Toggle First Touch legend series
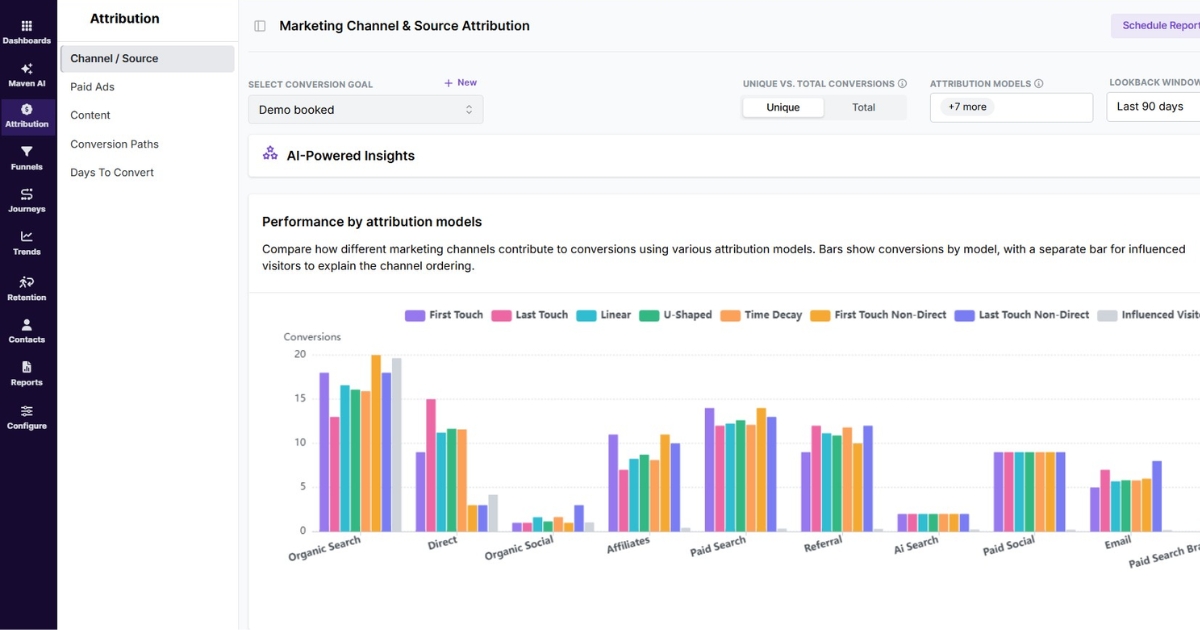This screenshot has width=1200, height=630. pyautogui.click(x=444, y=315)
